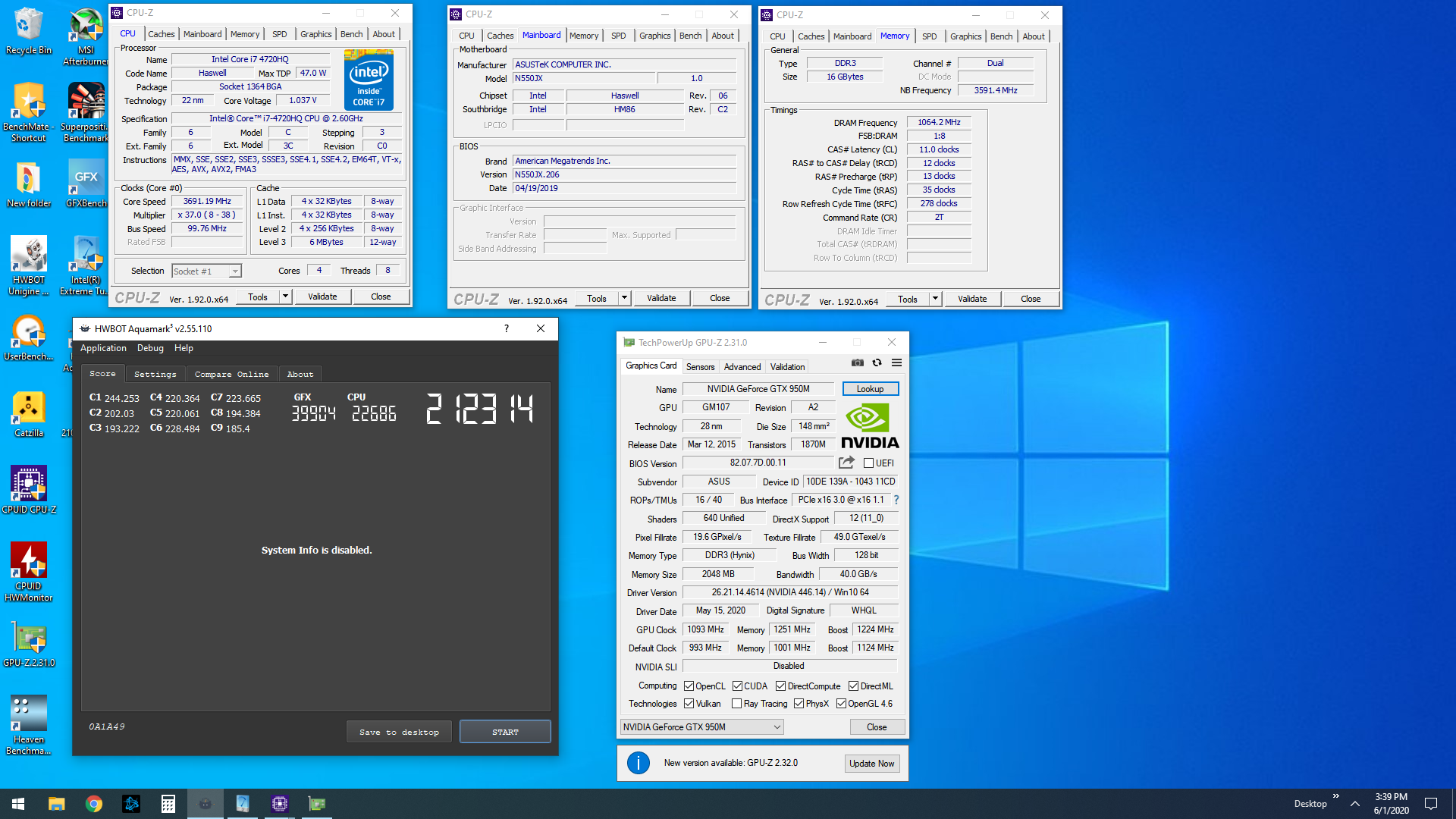
Task: Click Close button at bottom of GPU-Z
Action: (x=877, y=727)
